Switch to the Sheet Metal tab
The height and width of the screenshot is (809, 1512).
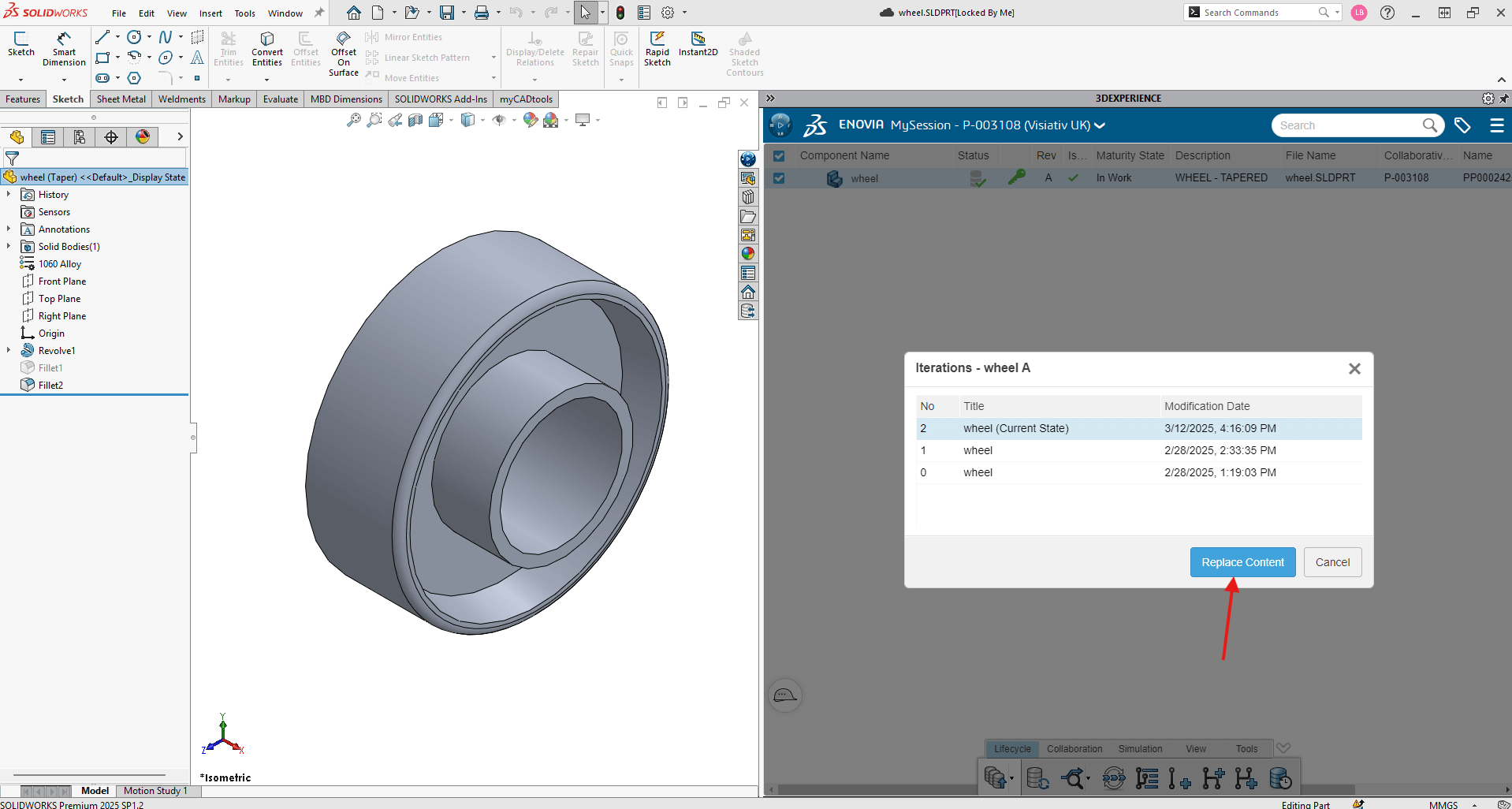[x=120, y=99]
